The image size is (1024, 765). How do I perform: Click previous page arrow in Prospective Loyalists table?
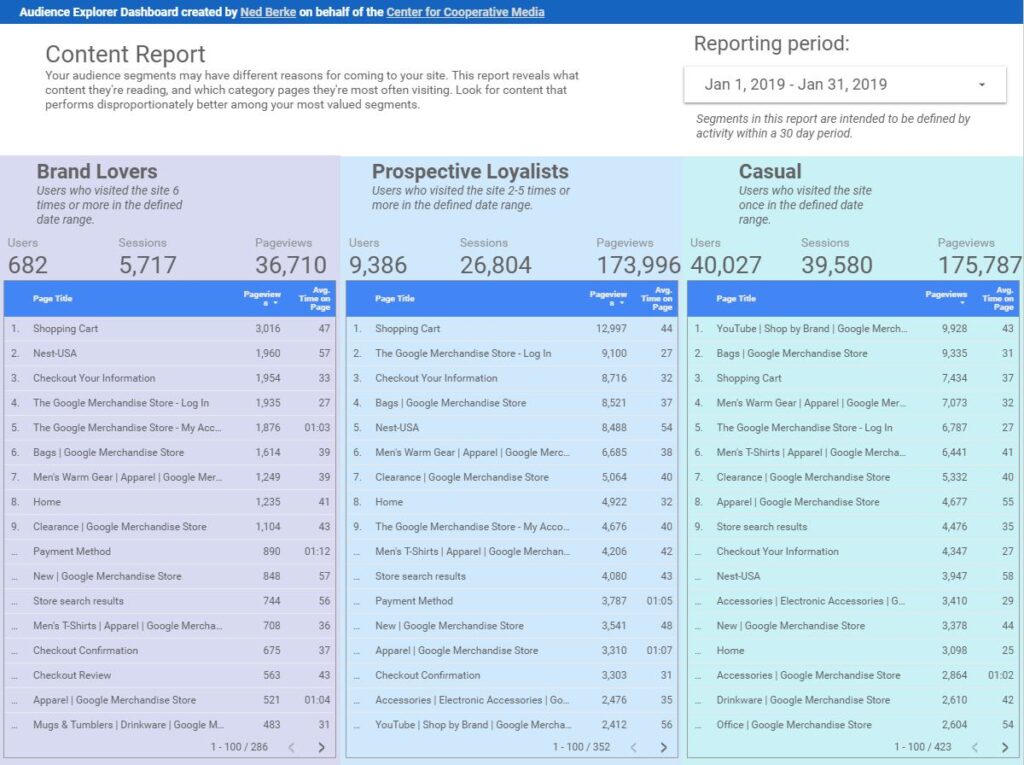(x=633, y=747)
